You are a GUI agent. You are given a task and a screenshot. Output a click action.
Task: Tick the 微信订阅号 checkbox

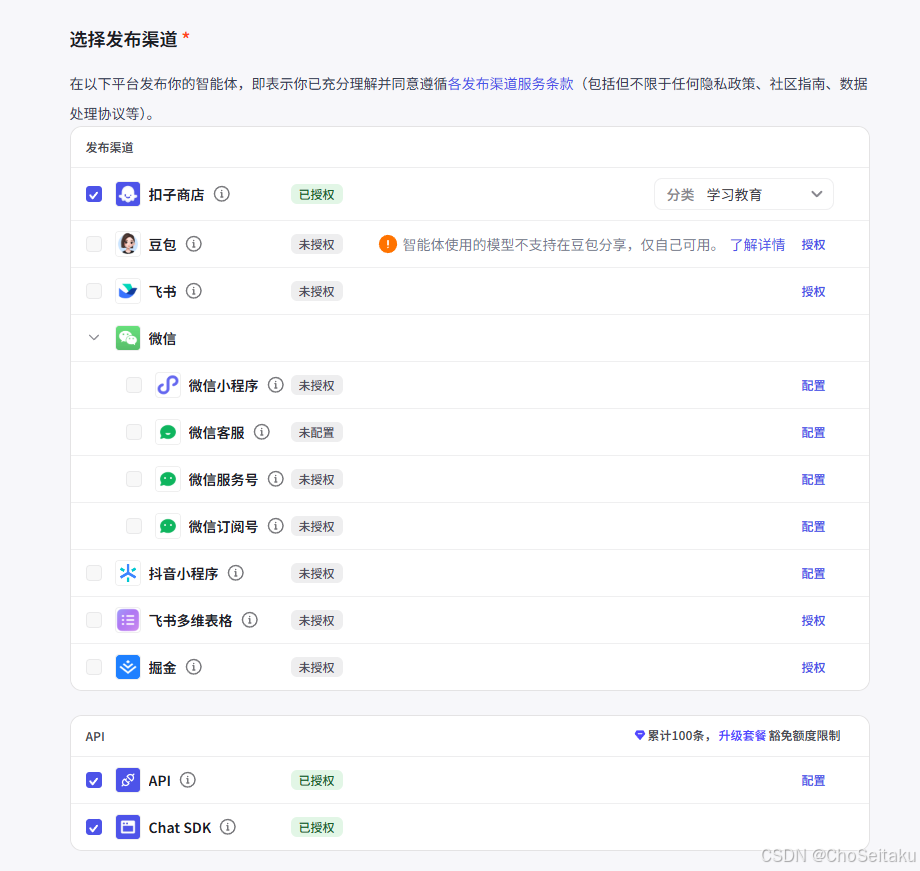(x=134, y=526)
